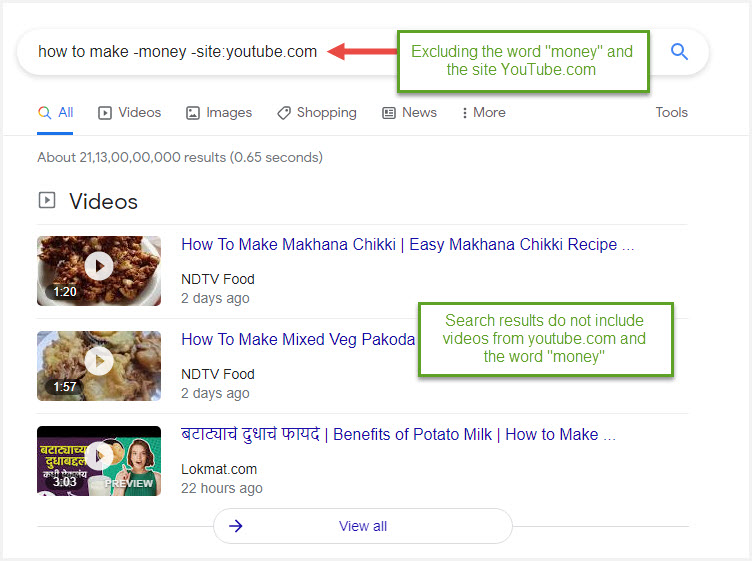The width and height of the screenshot is (752, 561).
Task: Open the Tools filter options
Action: tap(671, 113)
